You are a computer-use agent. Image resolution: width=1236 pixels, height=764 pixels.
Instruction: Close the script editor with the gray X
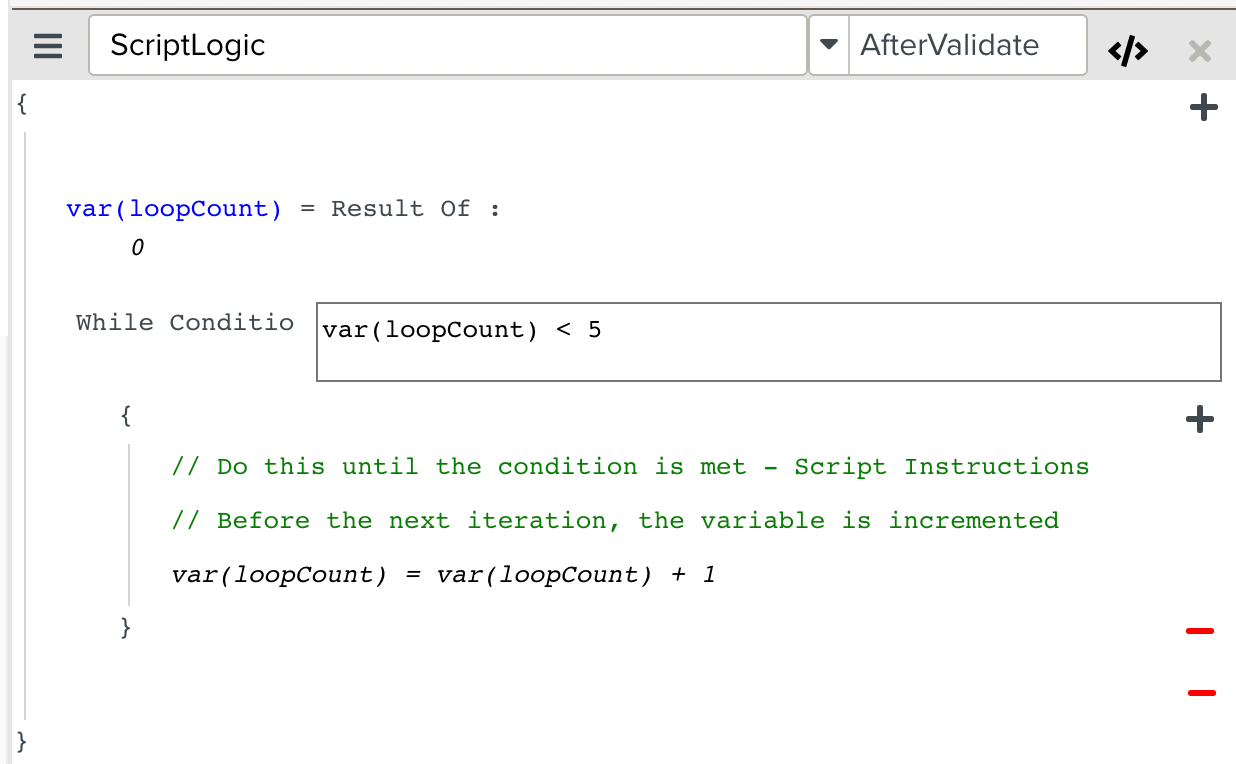click(x=1199, y=51)
